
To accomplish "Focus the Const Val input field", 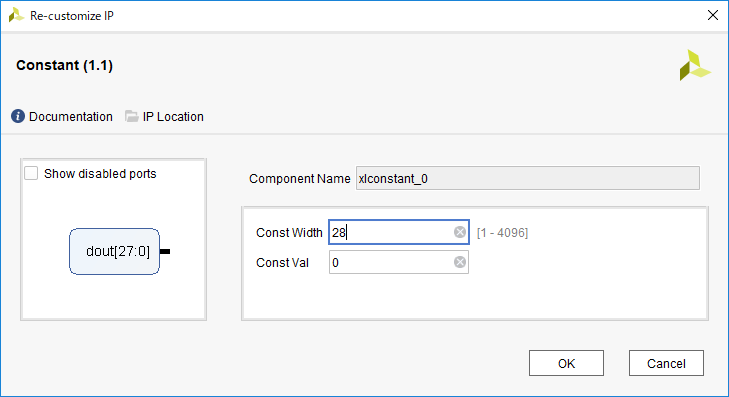I will point(399,262).
